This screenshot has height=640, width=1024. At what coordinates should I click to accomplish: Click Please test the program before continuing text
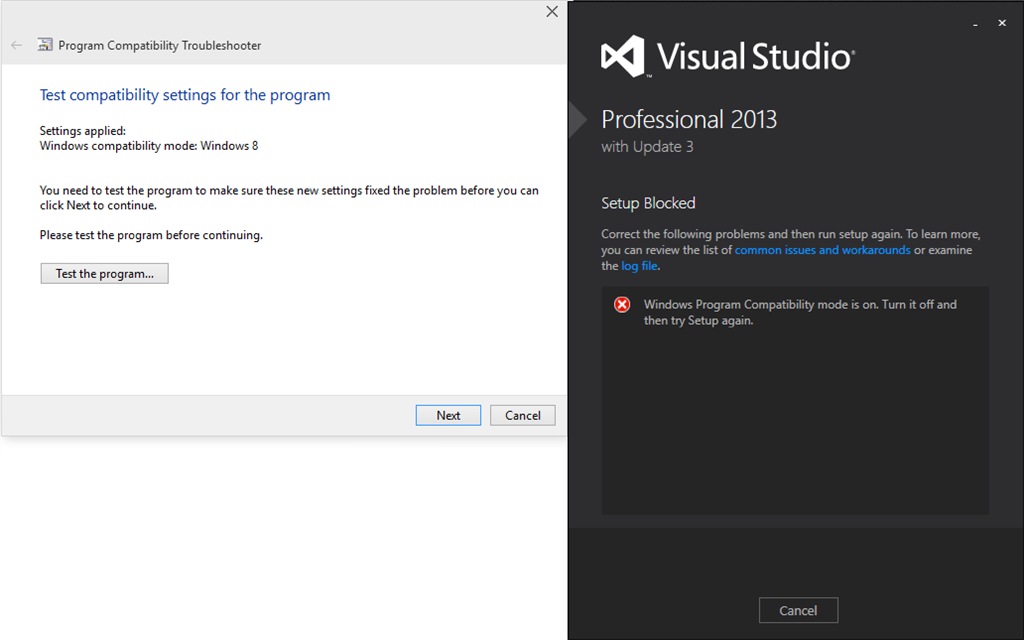pyautogui.click(x=151, y=235)
